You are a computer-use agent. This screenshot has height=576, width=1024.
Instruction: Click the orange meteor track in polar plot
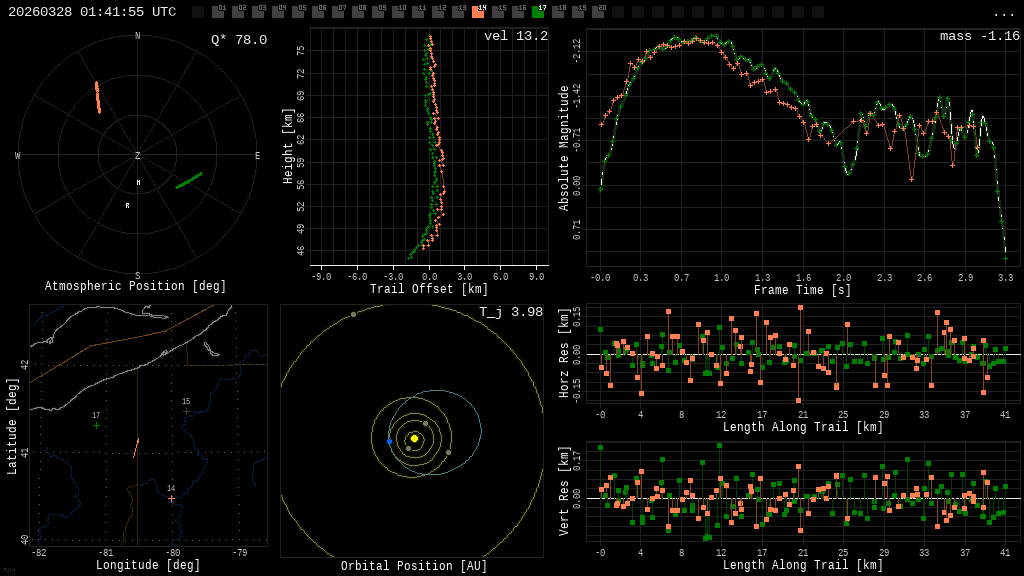pos(97,98)
